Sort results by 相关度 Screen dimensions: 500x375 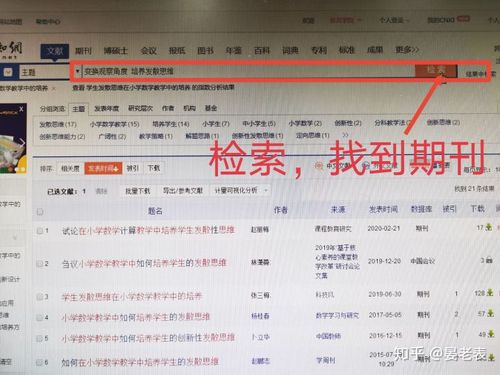[x=70, y=169]
